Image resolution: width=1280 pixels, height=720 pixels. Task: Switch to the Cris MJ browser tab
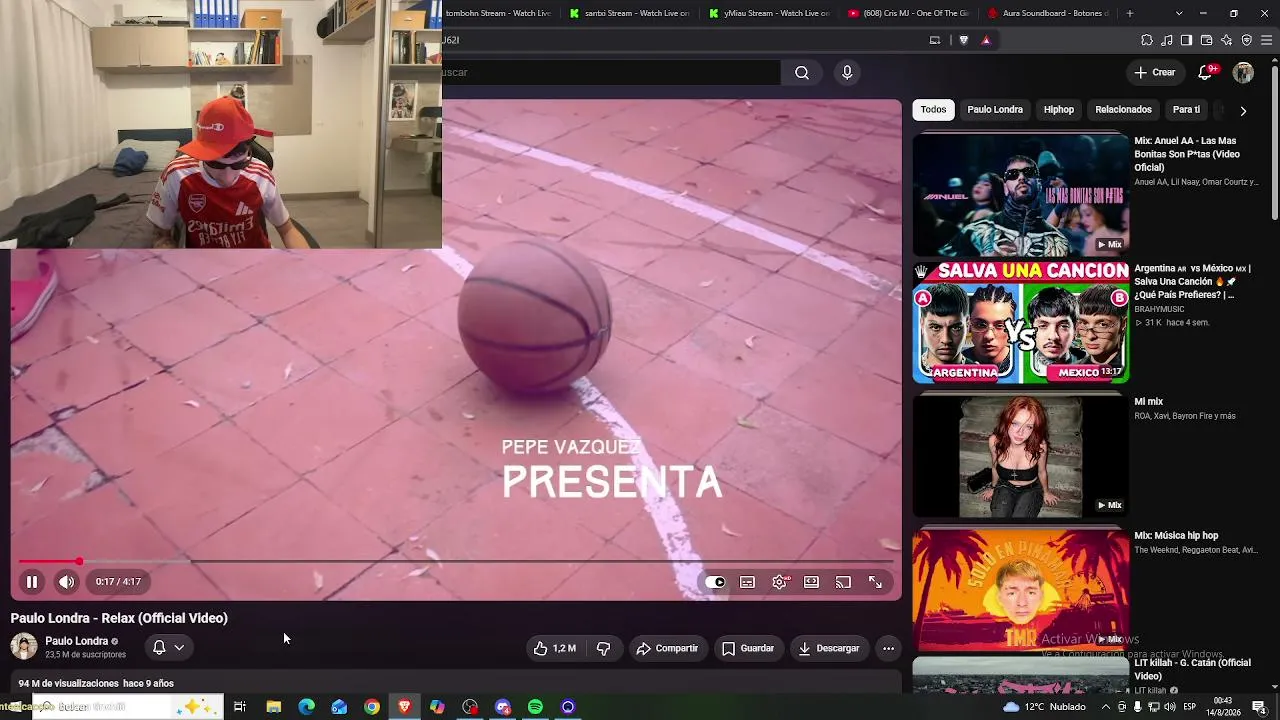pos(908,13)
